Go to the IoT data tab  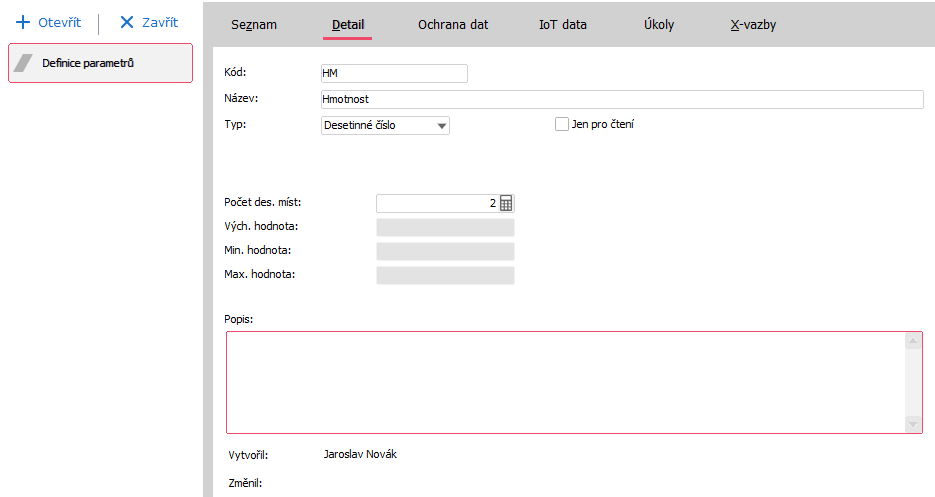562,24
